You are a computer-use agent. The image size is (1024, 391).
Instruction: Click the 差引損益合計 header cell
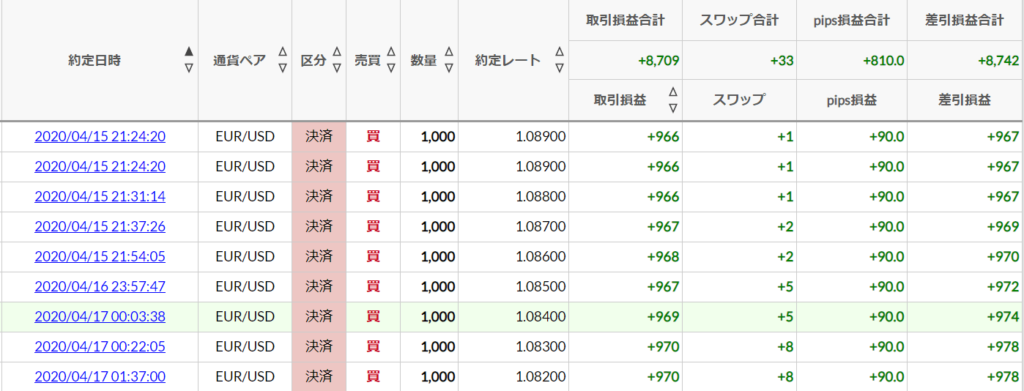click(966, 20)
